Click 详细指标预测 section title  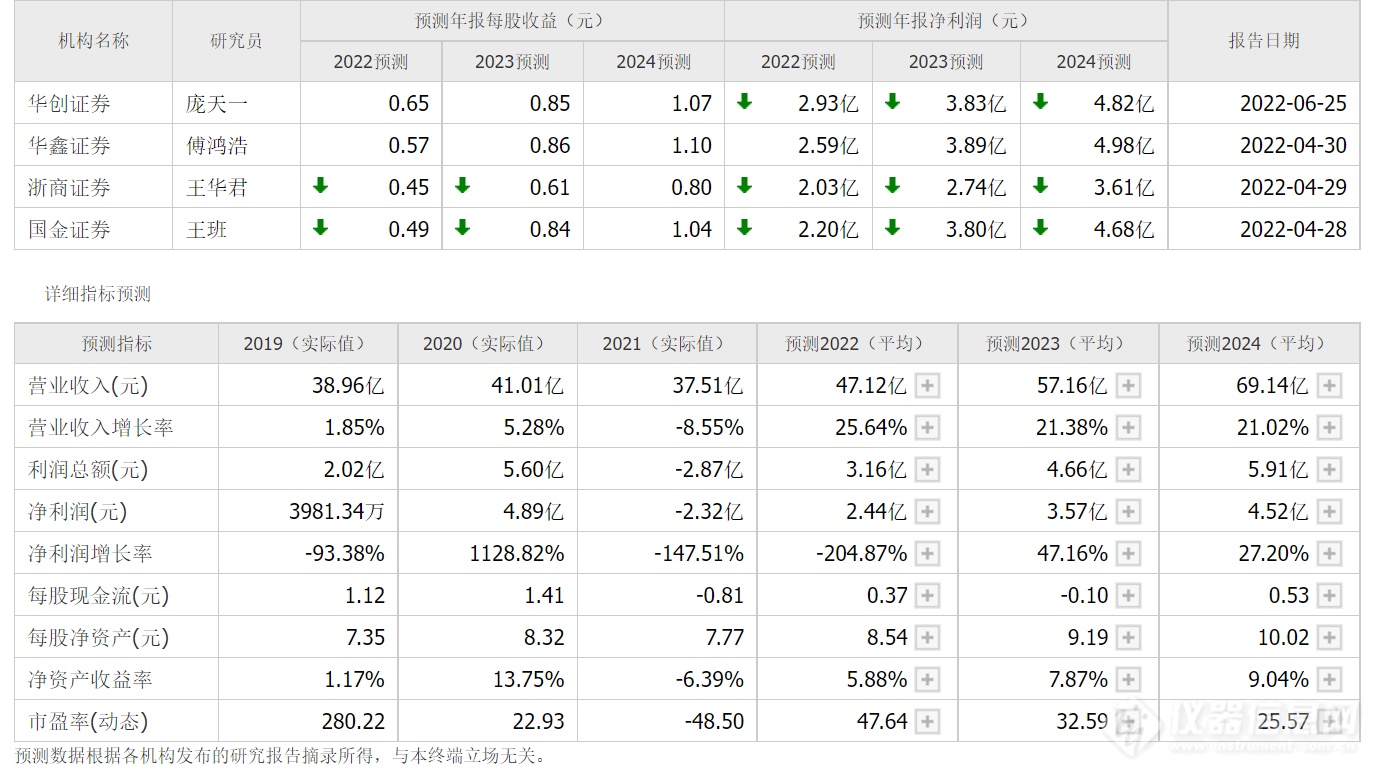(x=97, y=294)
